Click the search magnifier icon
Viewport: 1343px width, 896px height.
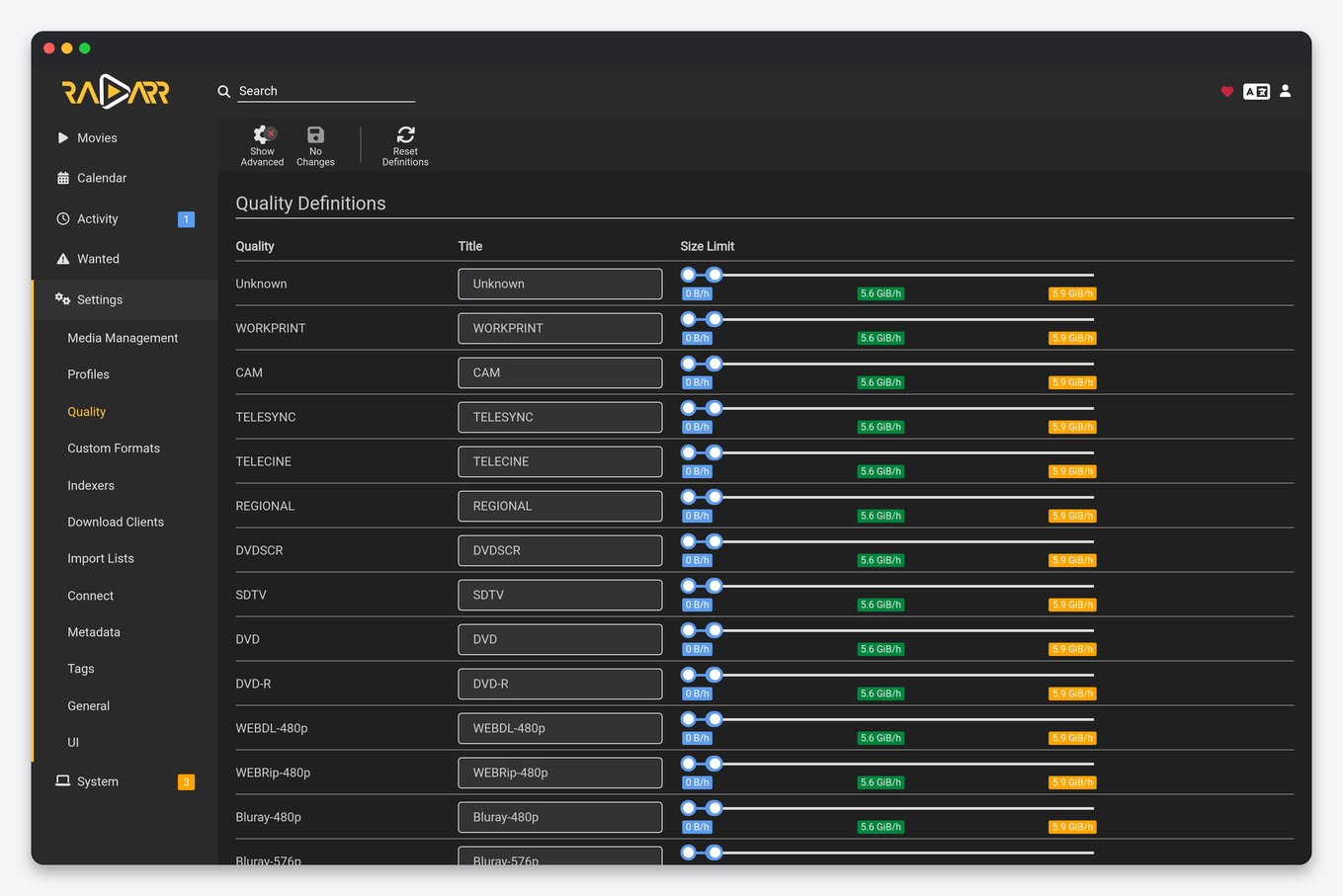pos(224,91)
